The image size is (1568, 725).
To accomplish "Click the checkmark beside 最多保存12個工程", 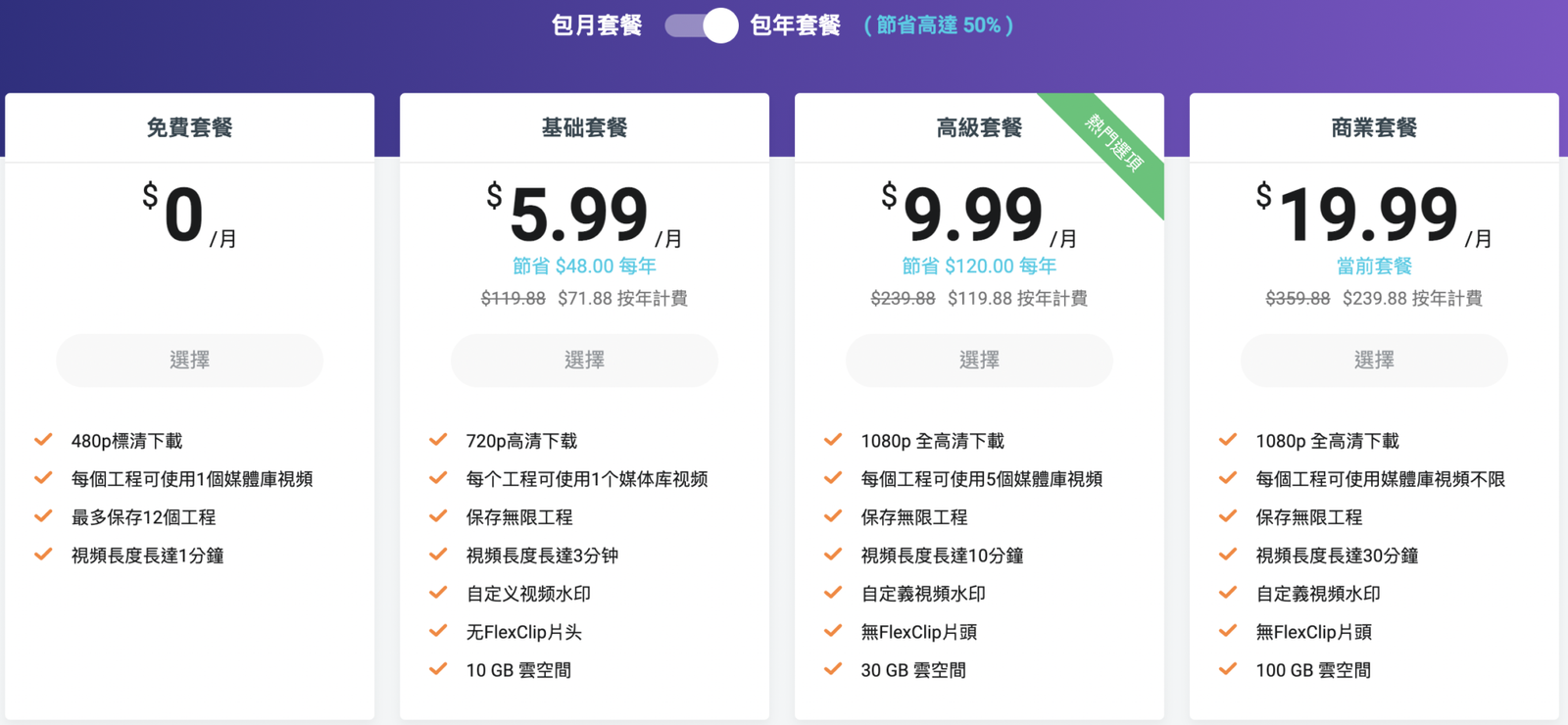I will click(43, 516).
